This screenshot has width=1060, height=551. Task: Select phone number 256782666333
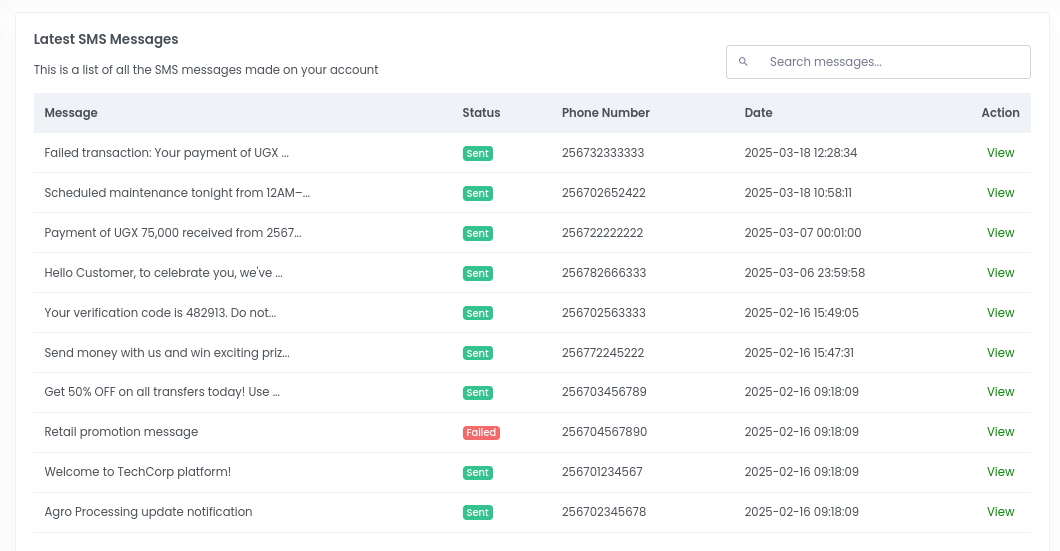click(604, 272)
